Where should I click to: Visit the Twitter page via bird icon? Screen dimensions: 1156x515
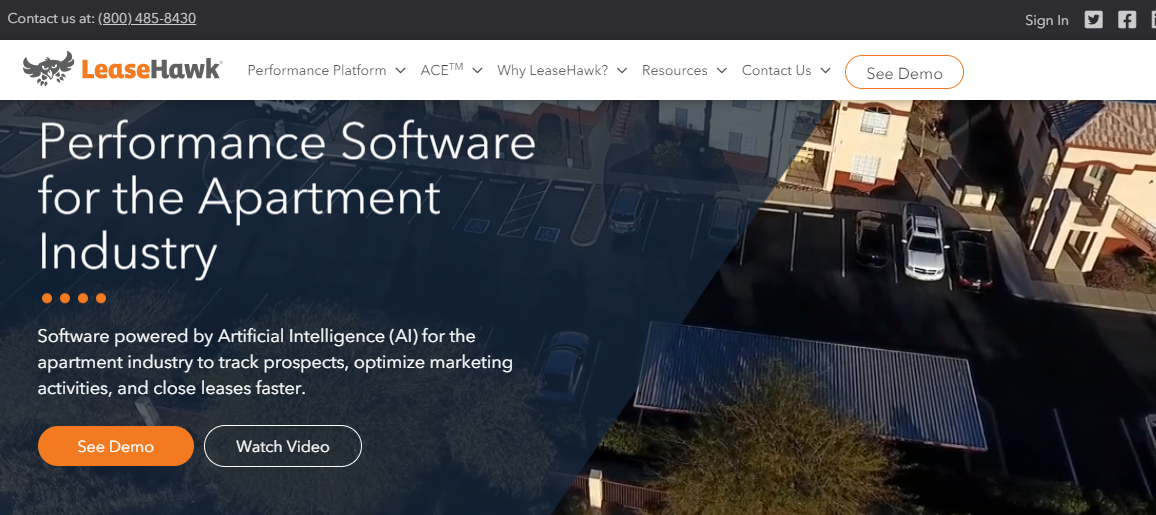click(1093, 20)
